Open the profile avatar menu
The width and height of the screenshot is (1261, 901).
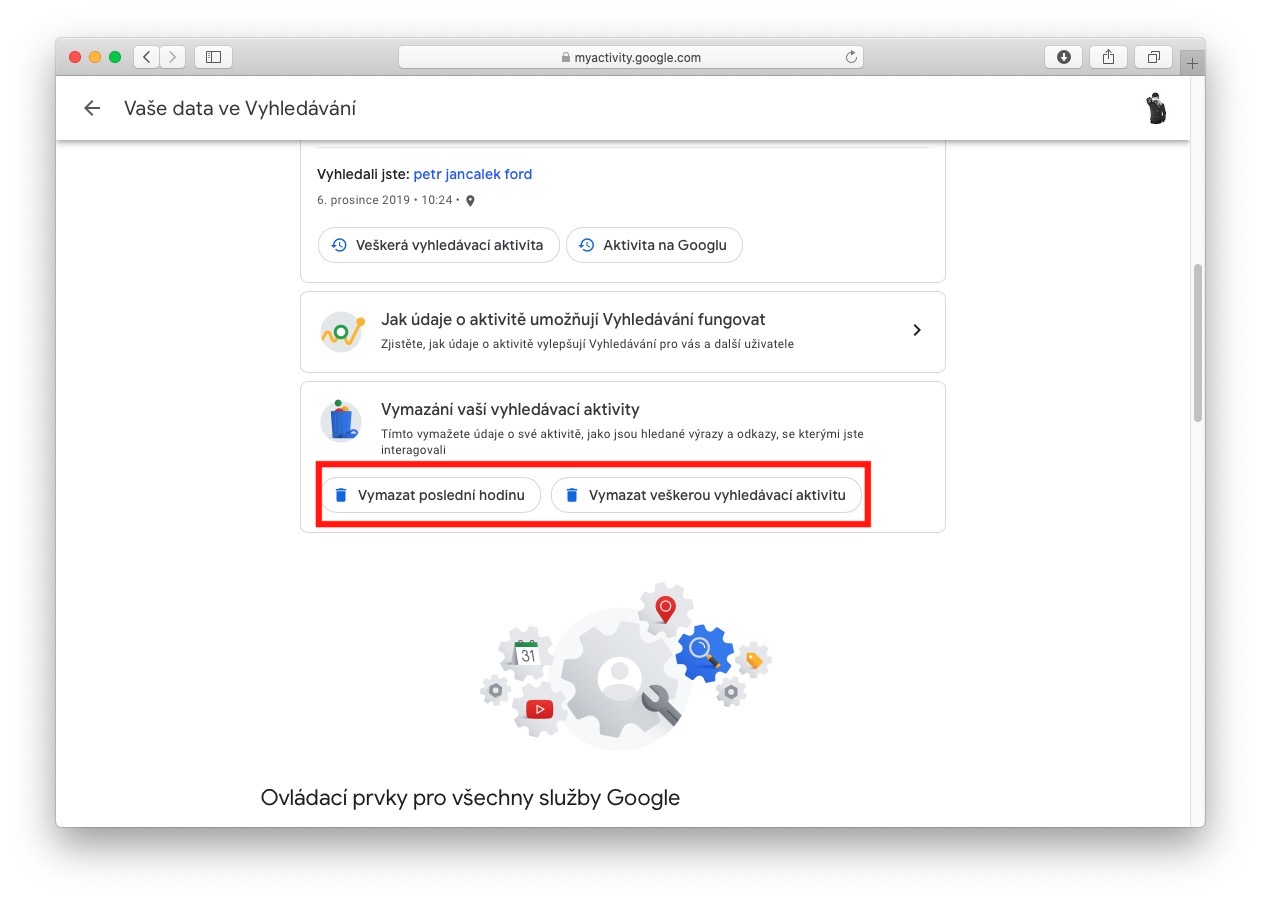[x=1156, y=108]
